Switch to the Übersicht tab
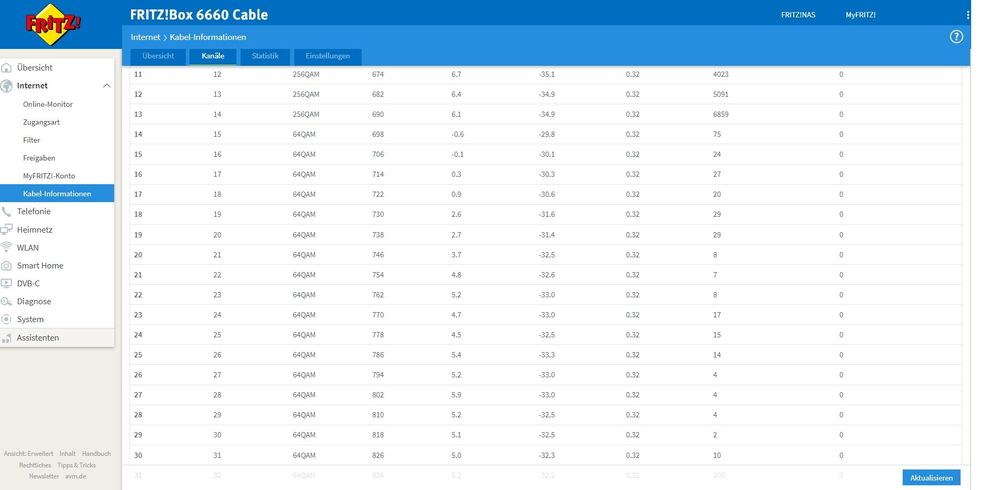 pos(158,56)
